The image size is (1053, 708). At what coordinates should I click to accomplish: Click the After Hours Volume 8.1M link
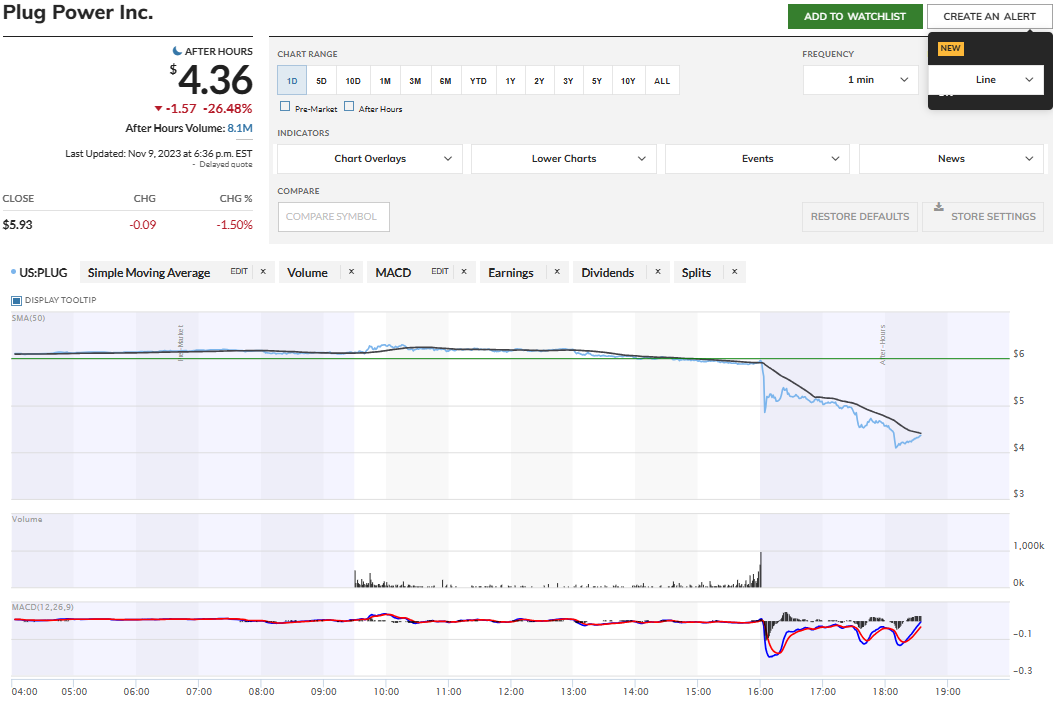point(240,128)
